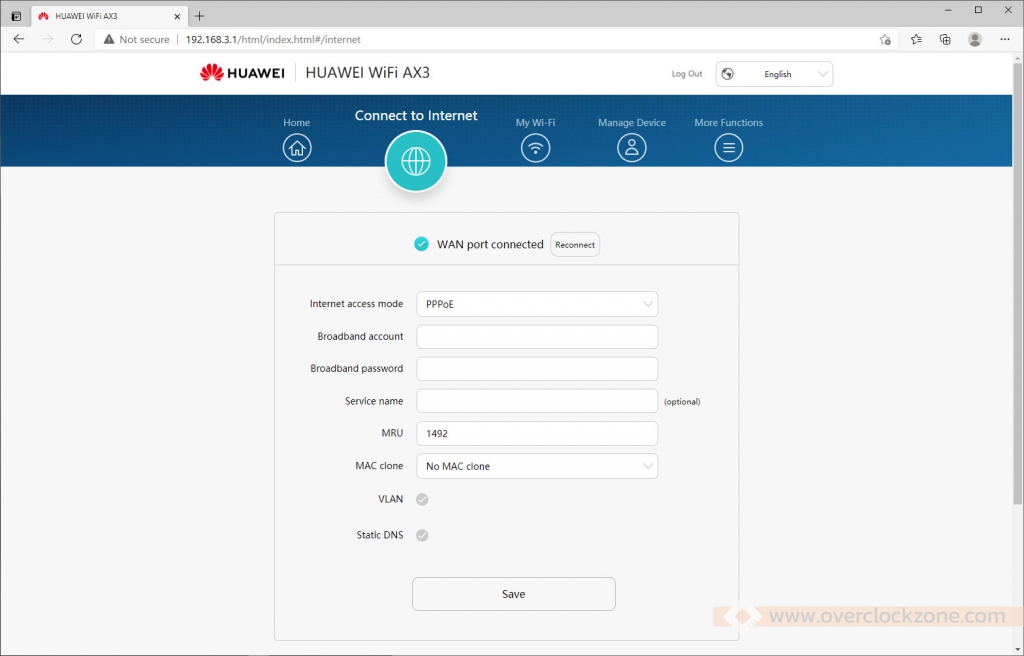
Task: Expand the Internet access mode dropdown
Action: (x=537, y=304)
